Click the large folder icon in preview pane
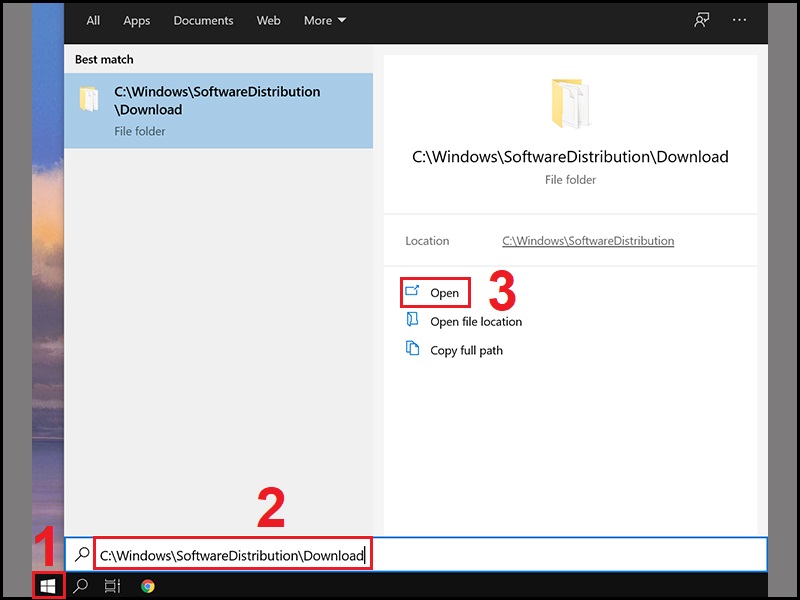The height and width of the screenshot is (600, 800). pyautogui.click(x=570, y=103)
